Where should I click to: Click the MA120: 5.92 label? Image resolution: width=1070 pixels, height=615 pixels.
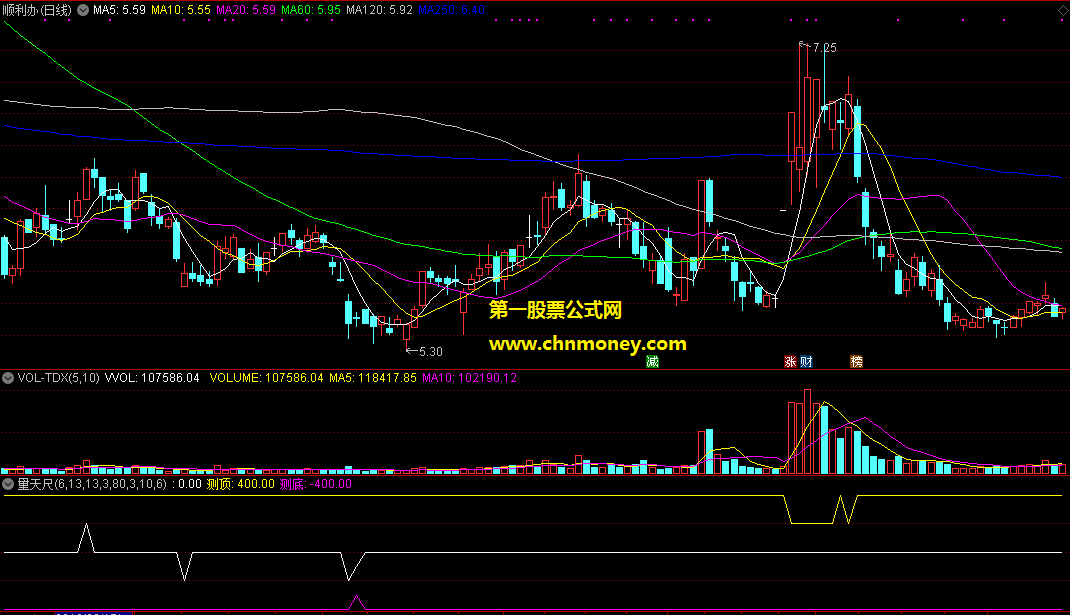(x=379, y=10)
